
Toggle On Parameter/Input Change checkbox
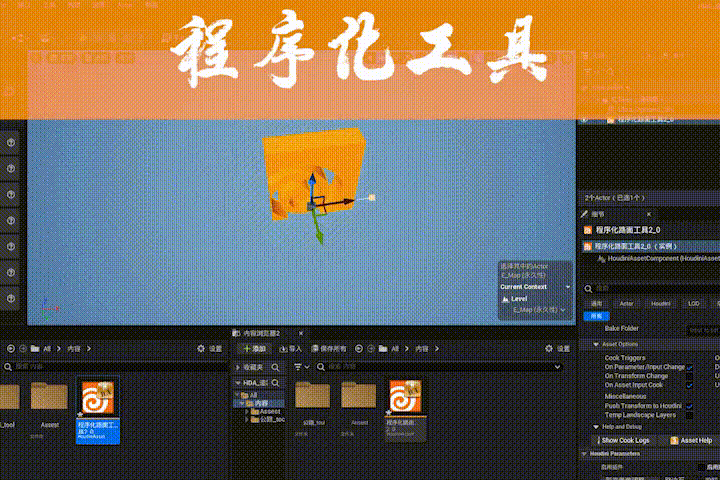tap(689, 367)
